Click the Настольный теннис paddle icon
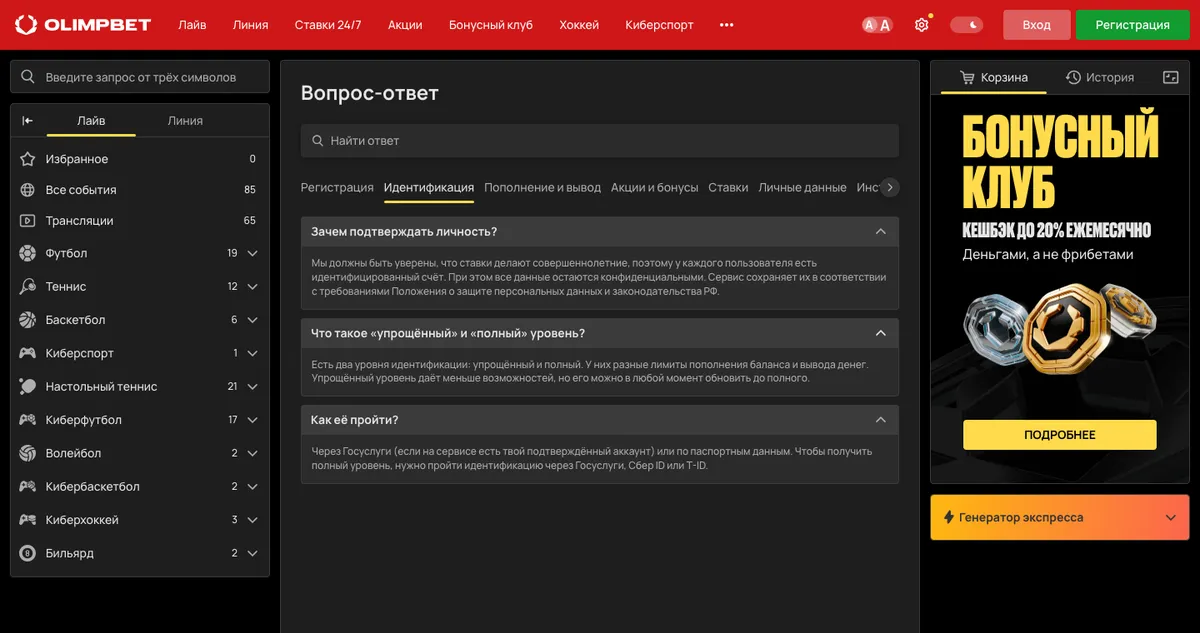This screenshot has height=633, width=1200. click(28, 386)
